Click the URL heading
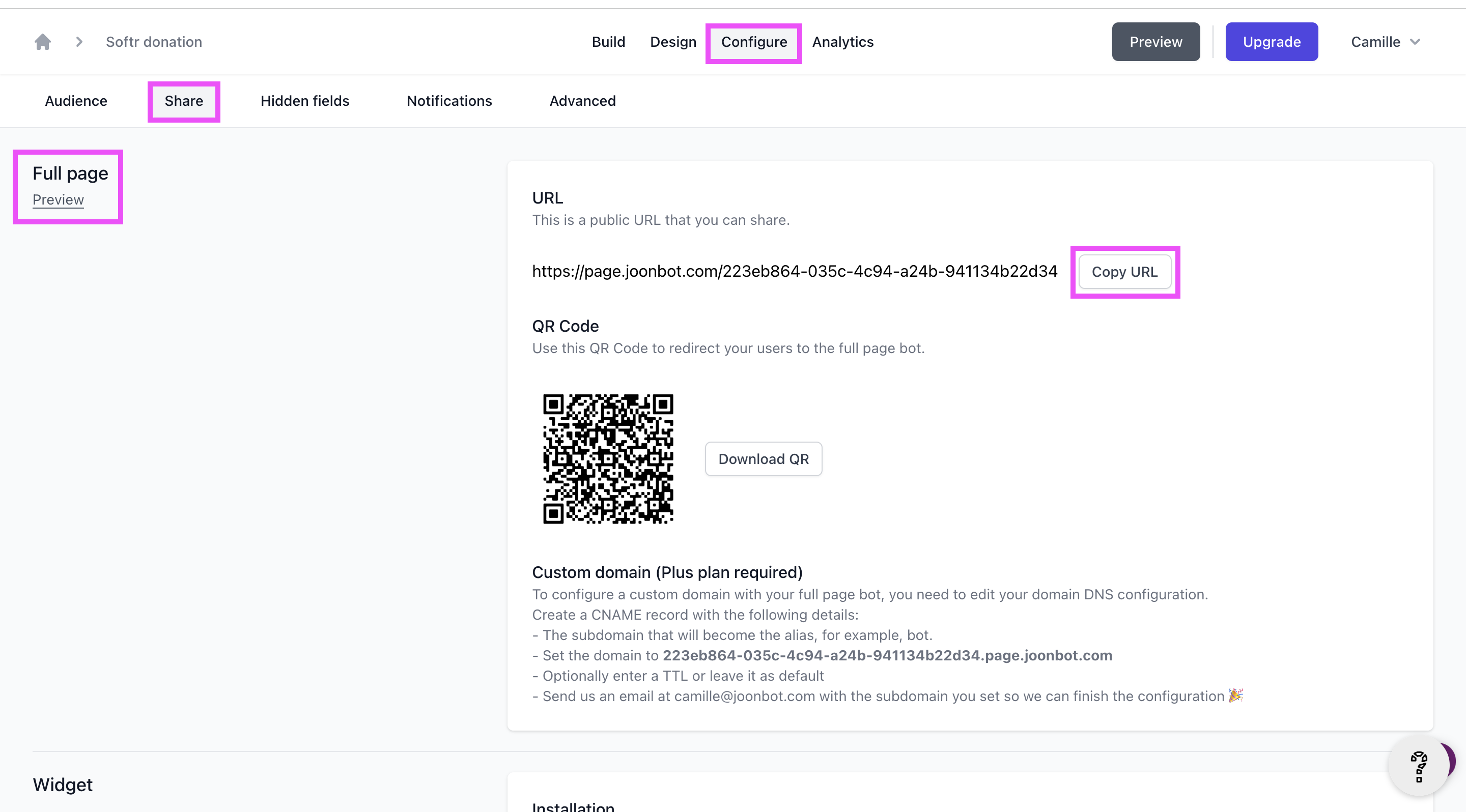Viewport: 1466px width, 812px height. (548, 198)
